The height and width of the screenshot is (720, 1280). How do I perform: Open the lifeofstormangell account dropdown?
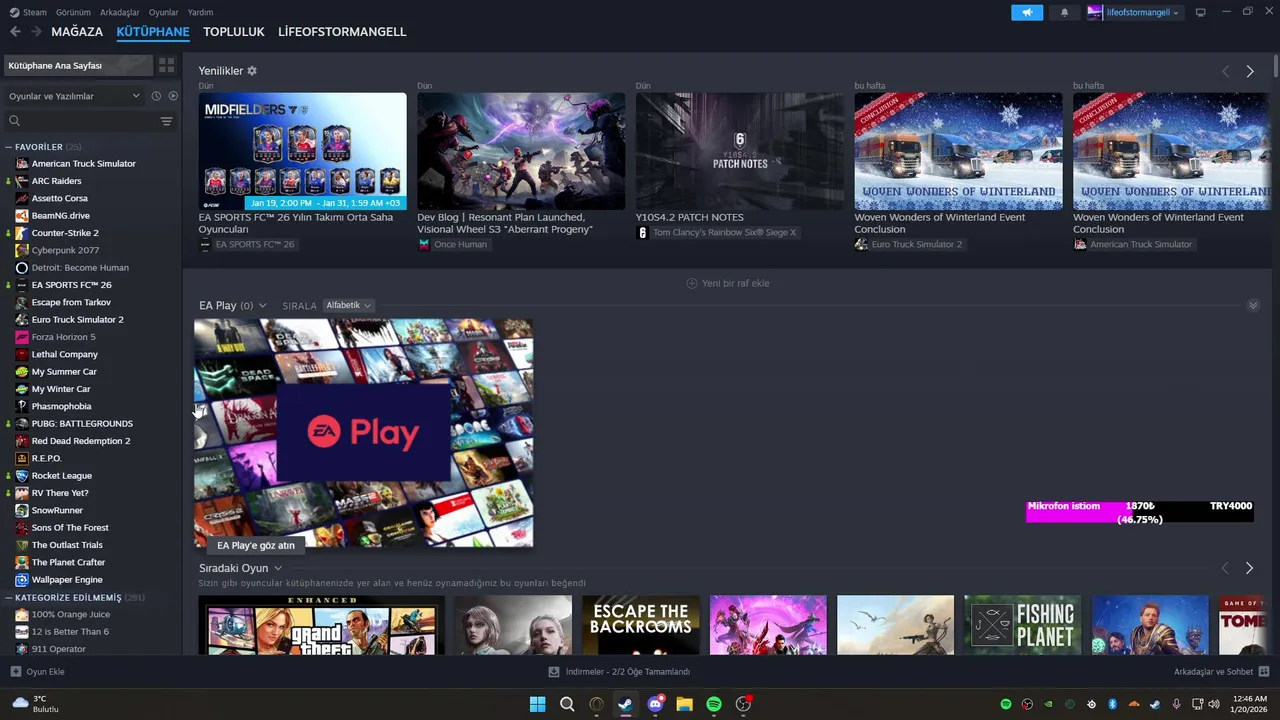1133,12
